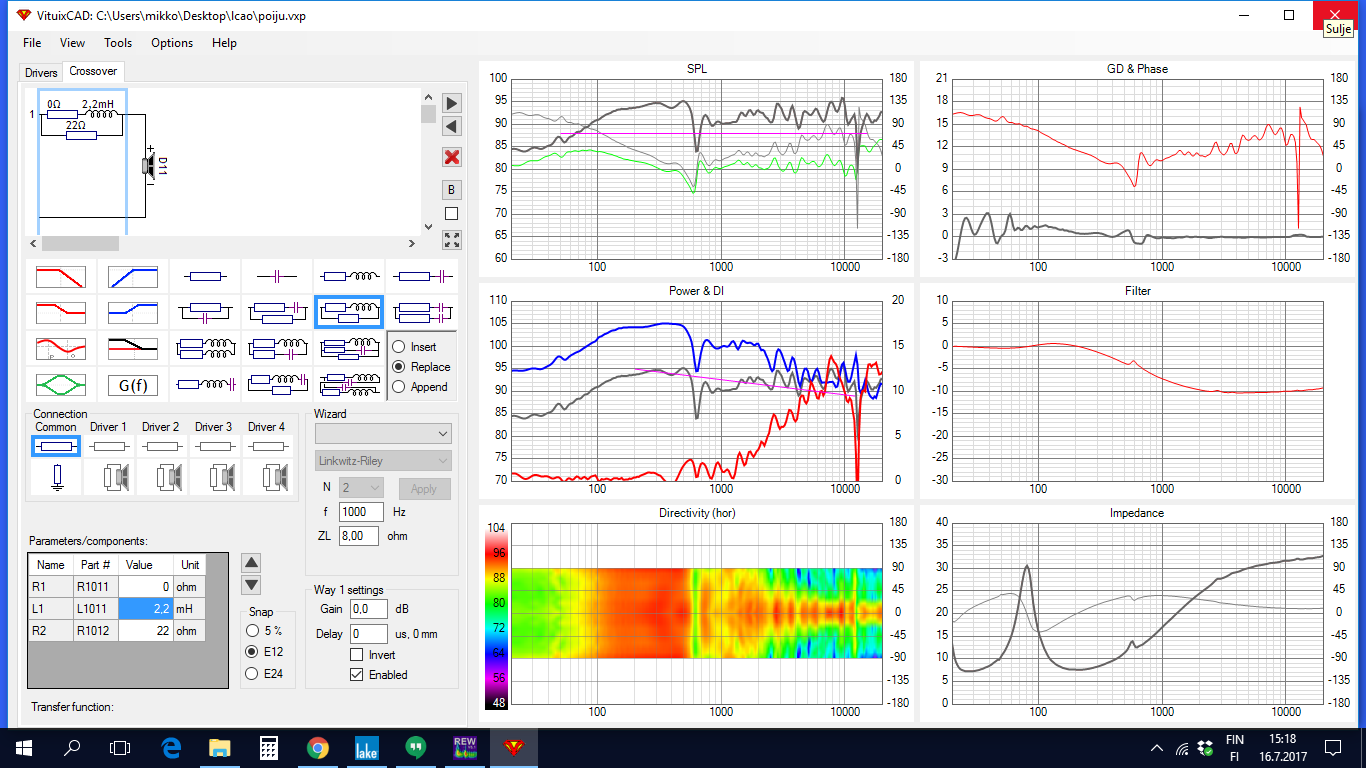Switch to the Drivers tab
Viewport: 1366px width, 768px height.
42,73
